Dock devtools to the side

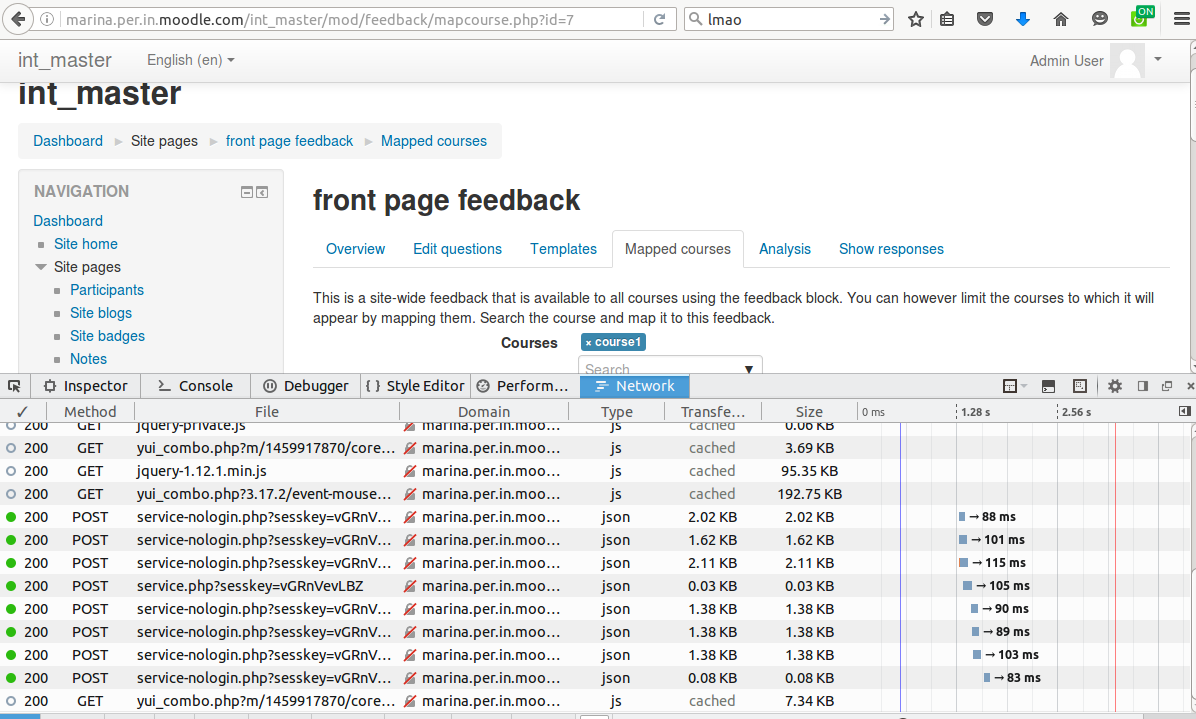coord(1143,386)
